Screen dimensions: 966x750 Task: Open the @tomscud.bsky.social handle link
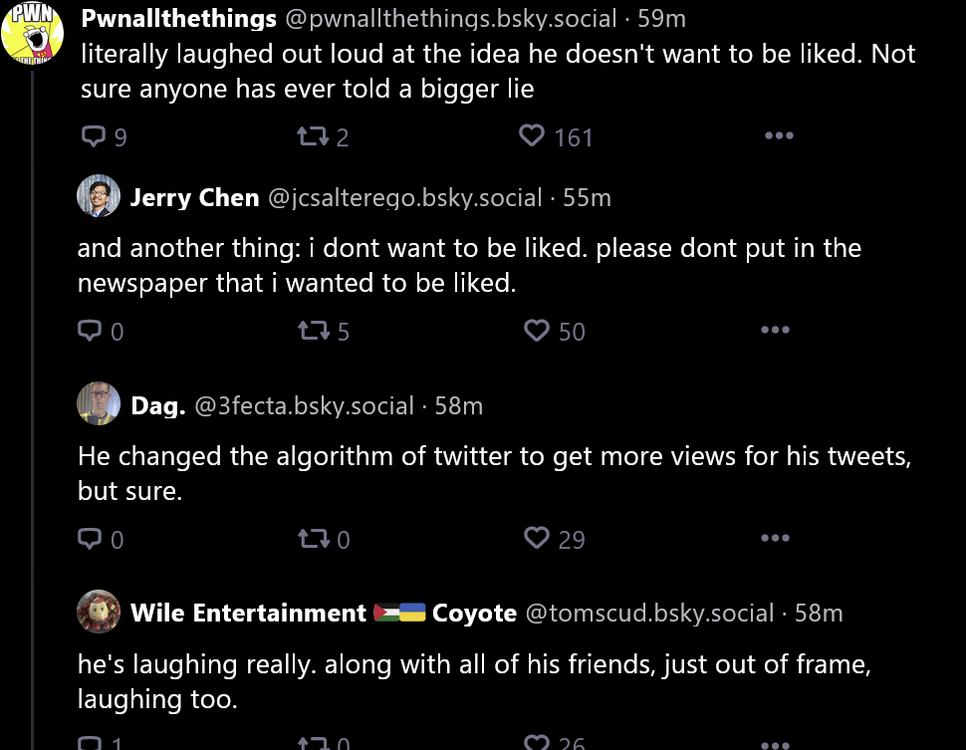click(649, 613)
